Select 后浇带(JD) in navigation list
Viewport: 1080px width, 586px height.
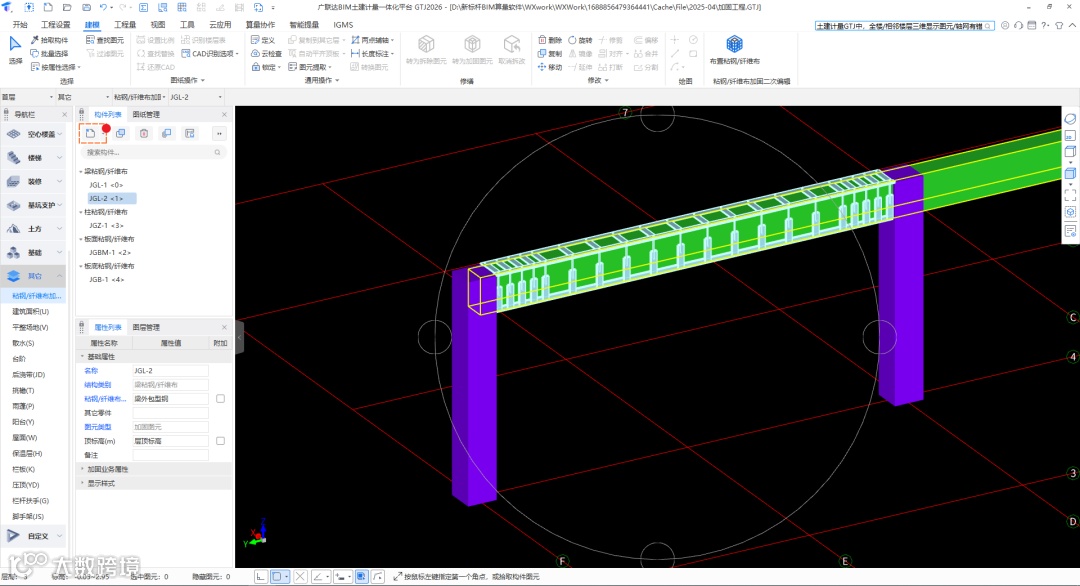28,375
